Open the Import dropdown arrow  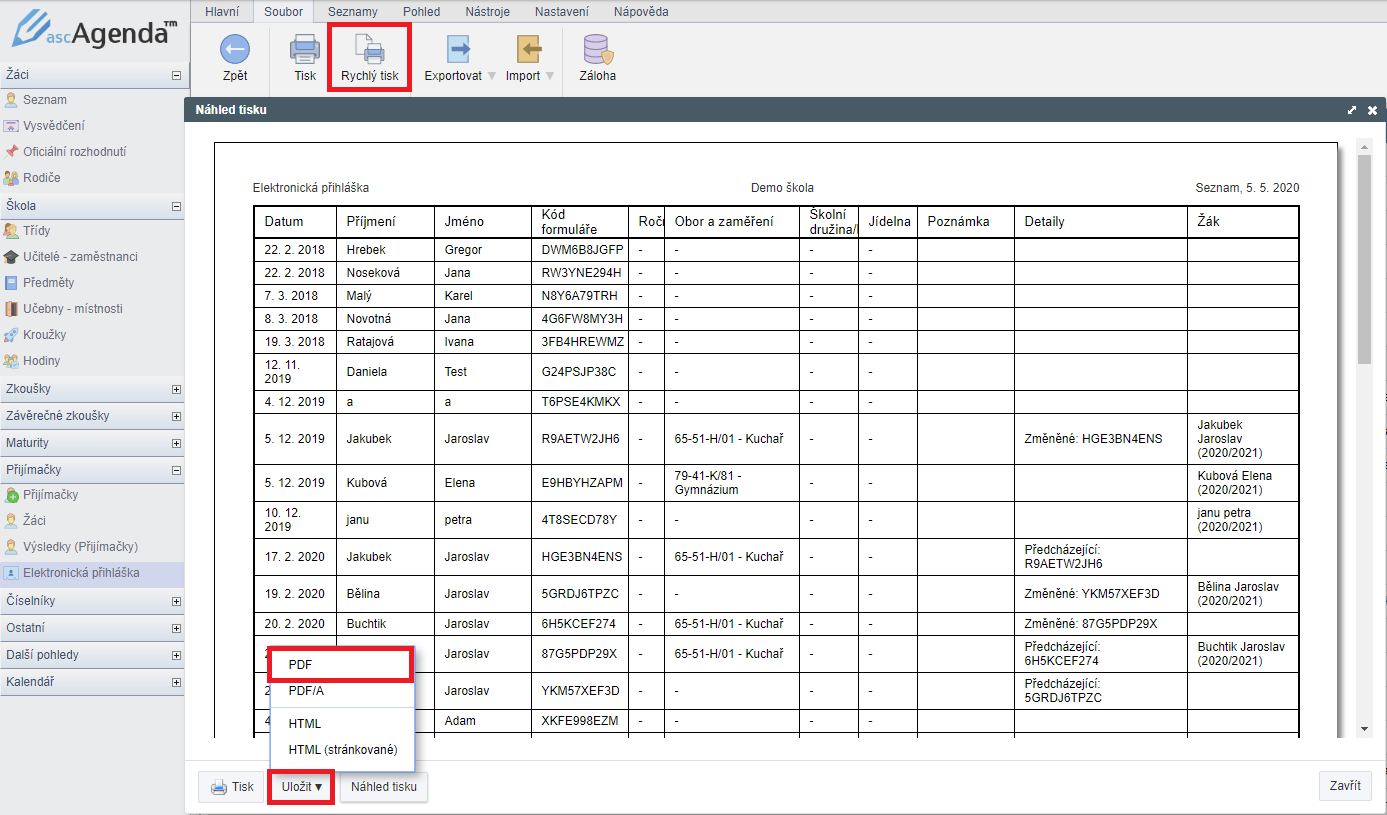click(549, 76)
